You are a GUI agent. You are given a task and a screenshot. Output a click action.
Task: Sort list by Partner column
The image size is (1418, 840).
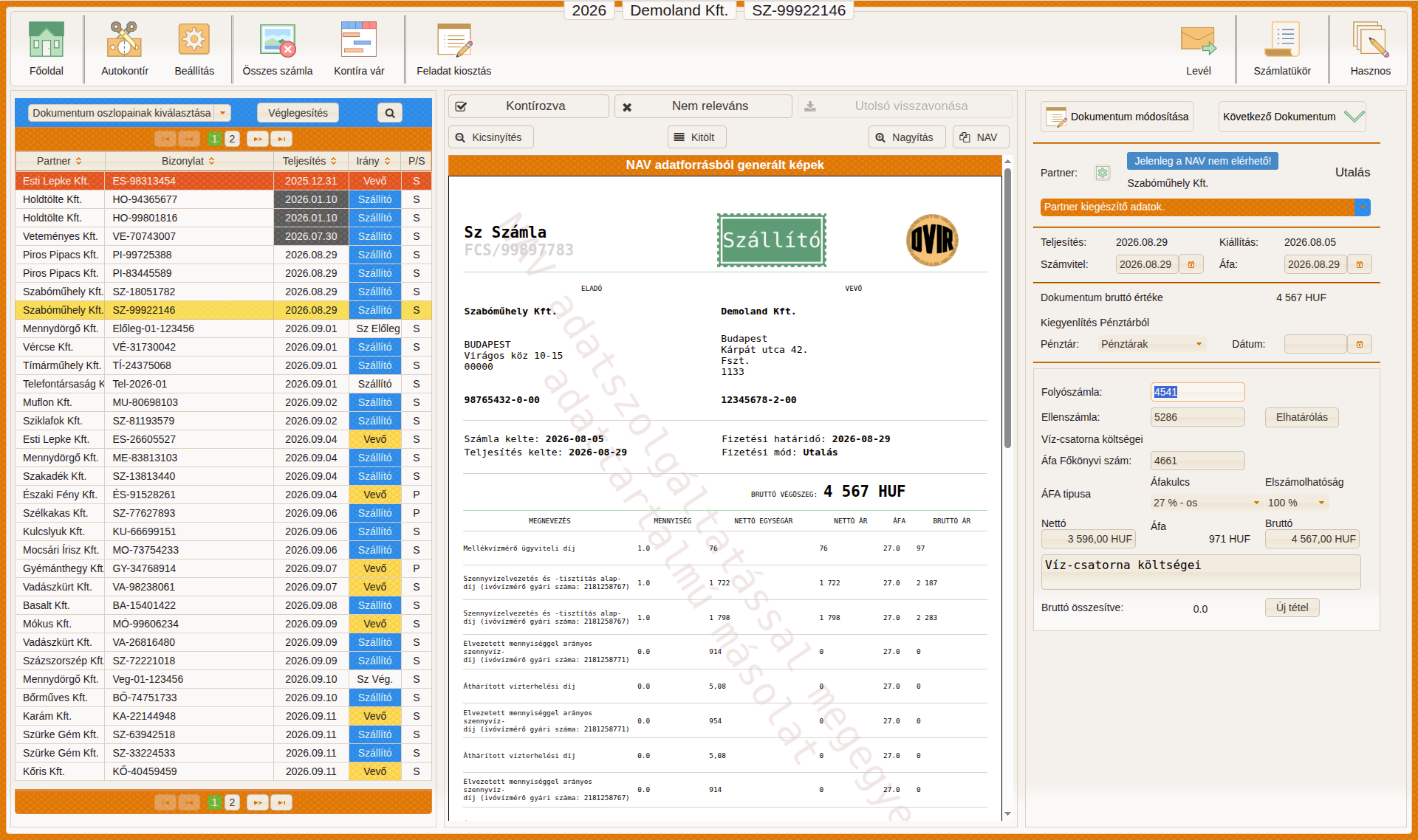[60, 161]
